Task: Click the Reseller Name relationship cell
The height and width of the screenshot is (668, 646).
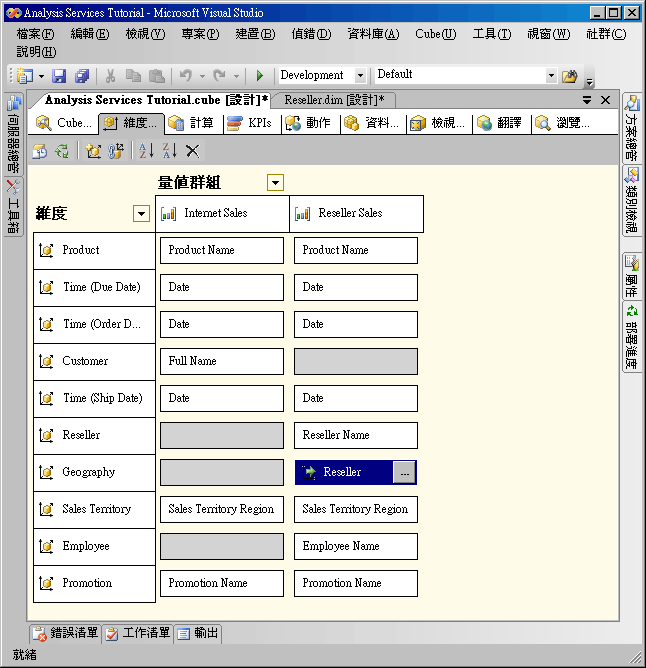Action: [x=356, y=435]
